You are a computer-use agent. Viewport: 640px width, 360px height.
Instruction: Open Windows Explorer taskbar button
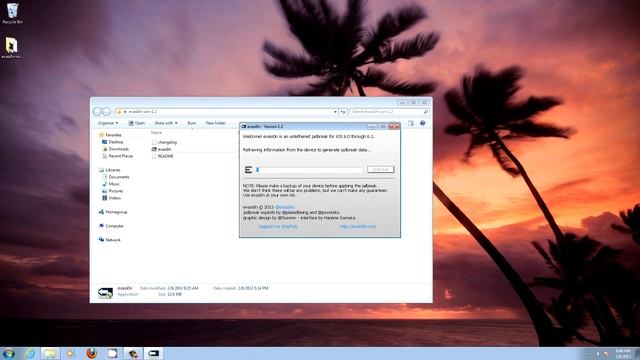[50, 353]
